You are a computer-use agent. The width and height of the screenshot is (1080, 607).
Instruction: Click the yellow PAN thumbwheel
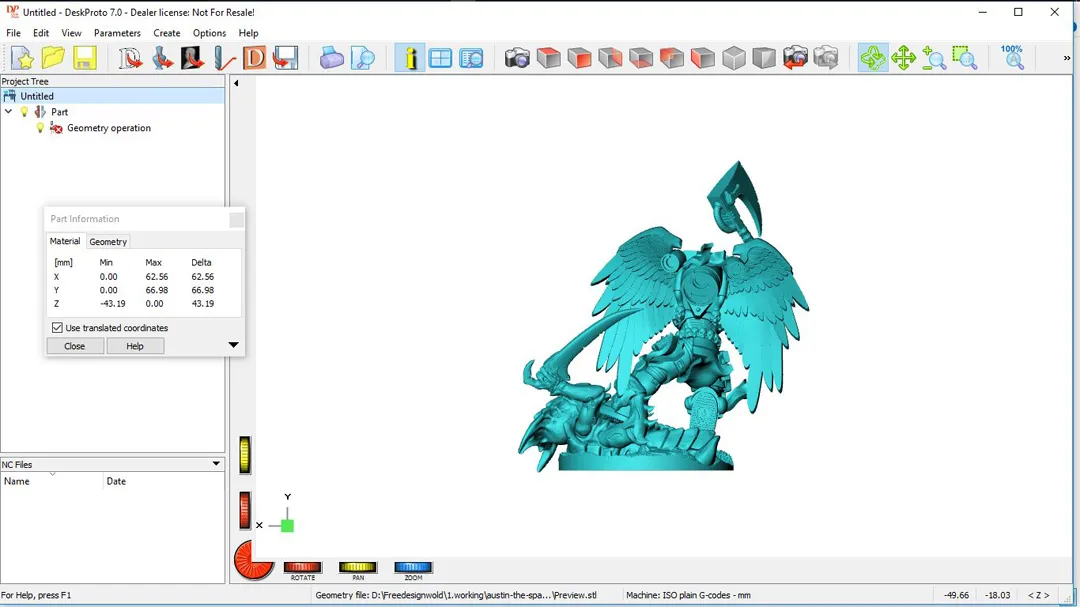[x=357, y=567]
